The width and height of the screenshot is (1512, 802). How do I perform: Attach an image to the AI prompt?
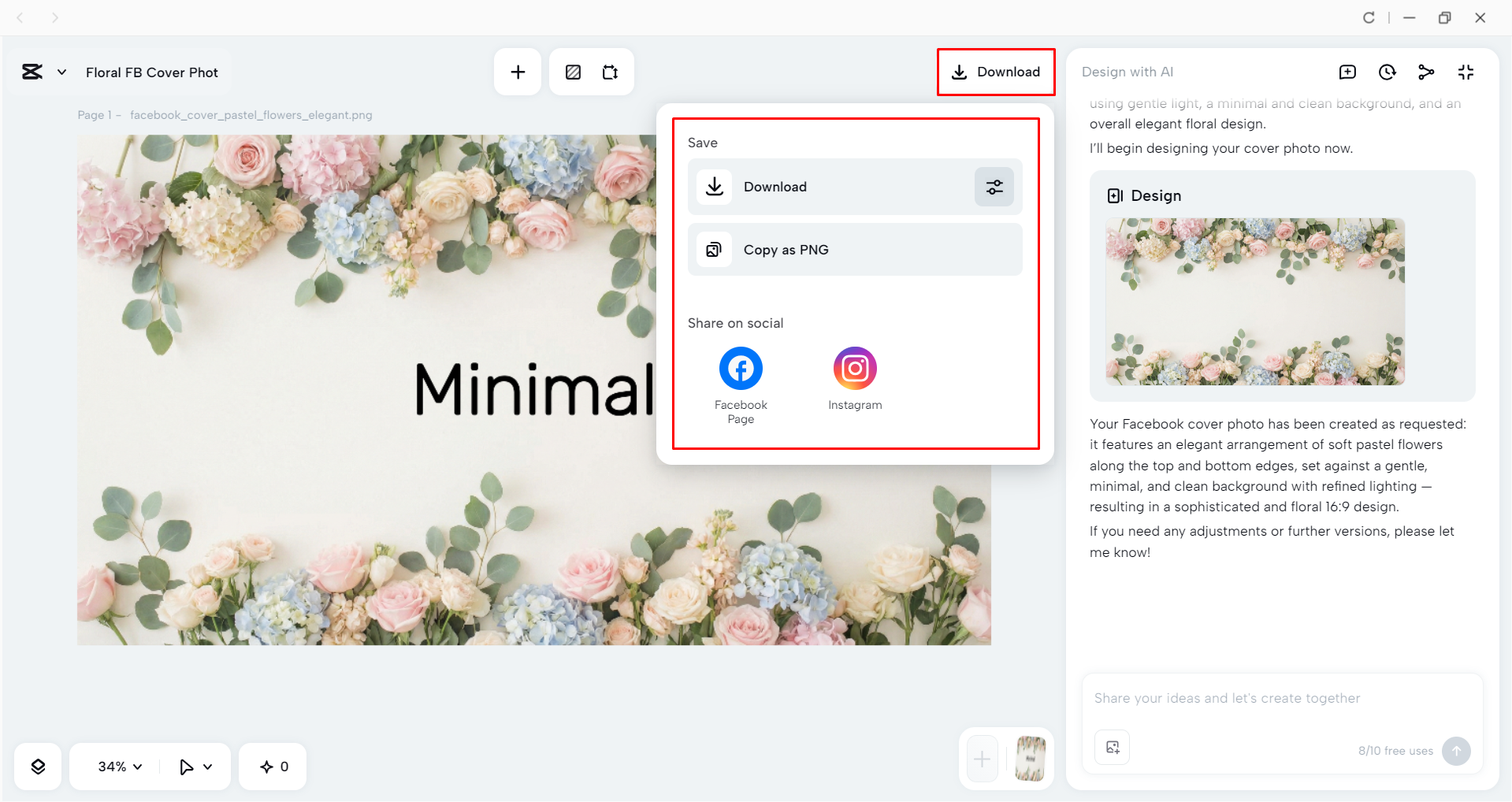tap(1113, 748)
